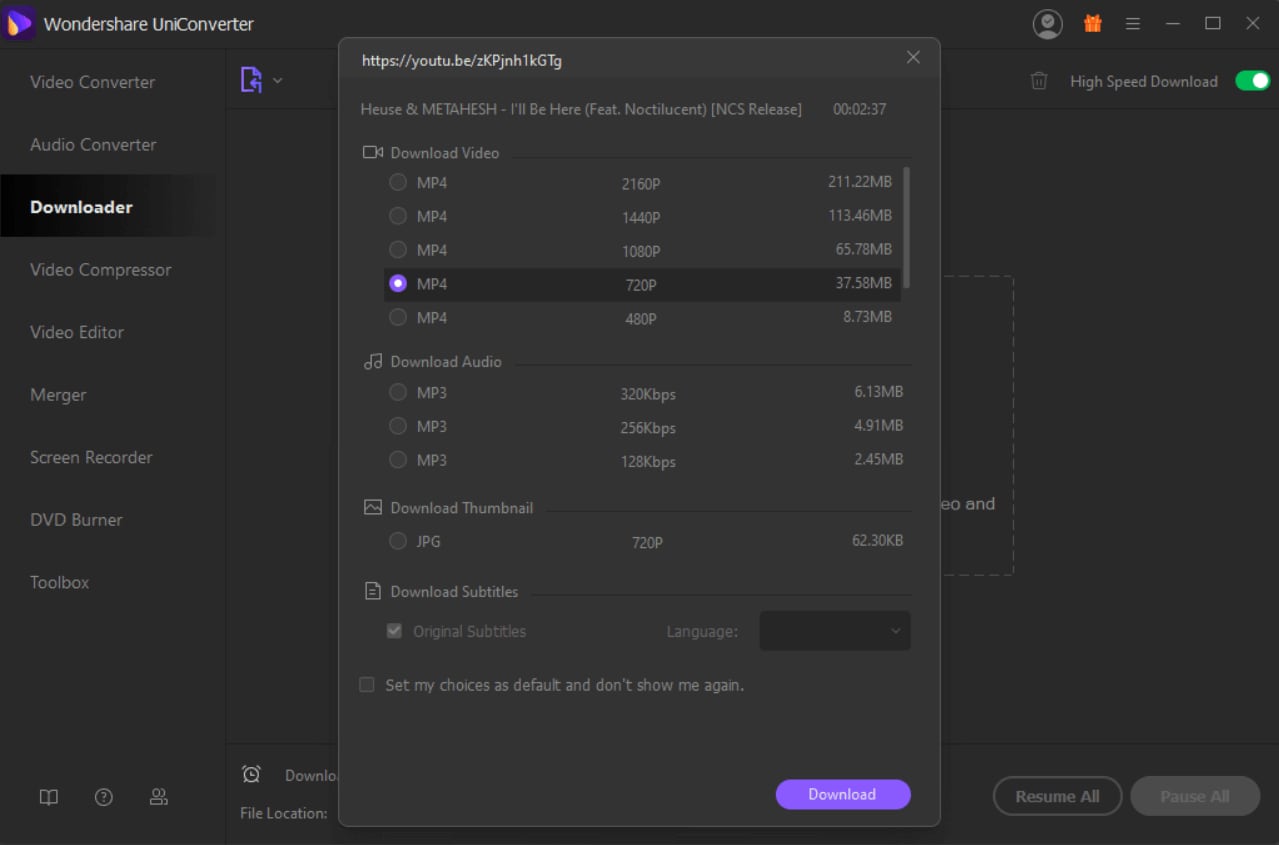
Task: Toggle the High Speed Download switch
Action: pos(1252,81)
